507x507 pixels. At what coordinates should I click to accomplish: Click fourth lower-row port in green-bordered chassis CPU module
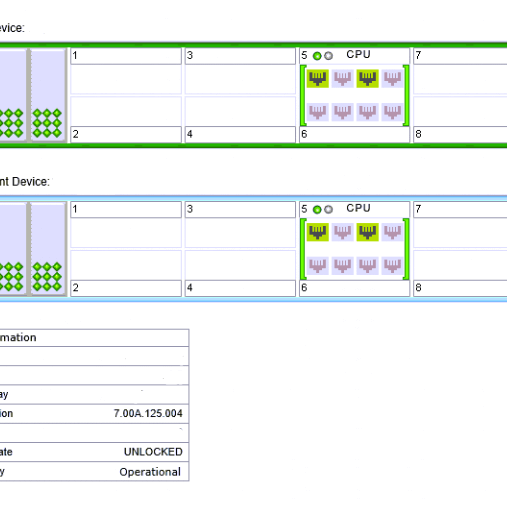392,112
